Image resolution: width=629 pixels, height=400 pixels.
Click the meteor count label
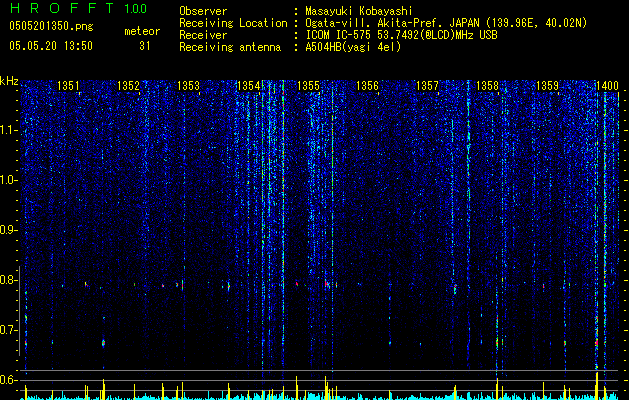click(142, 31)
